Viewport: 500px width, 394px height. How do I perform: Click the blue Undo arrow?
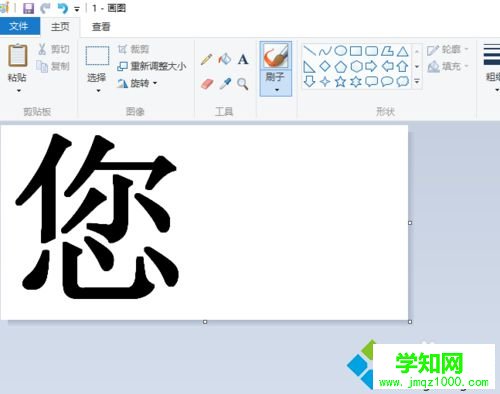pyautogui.click(x=62, y=8)
